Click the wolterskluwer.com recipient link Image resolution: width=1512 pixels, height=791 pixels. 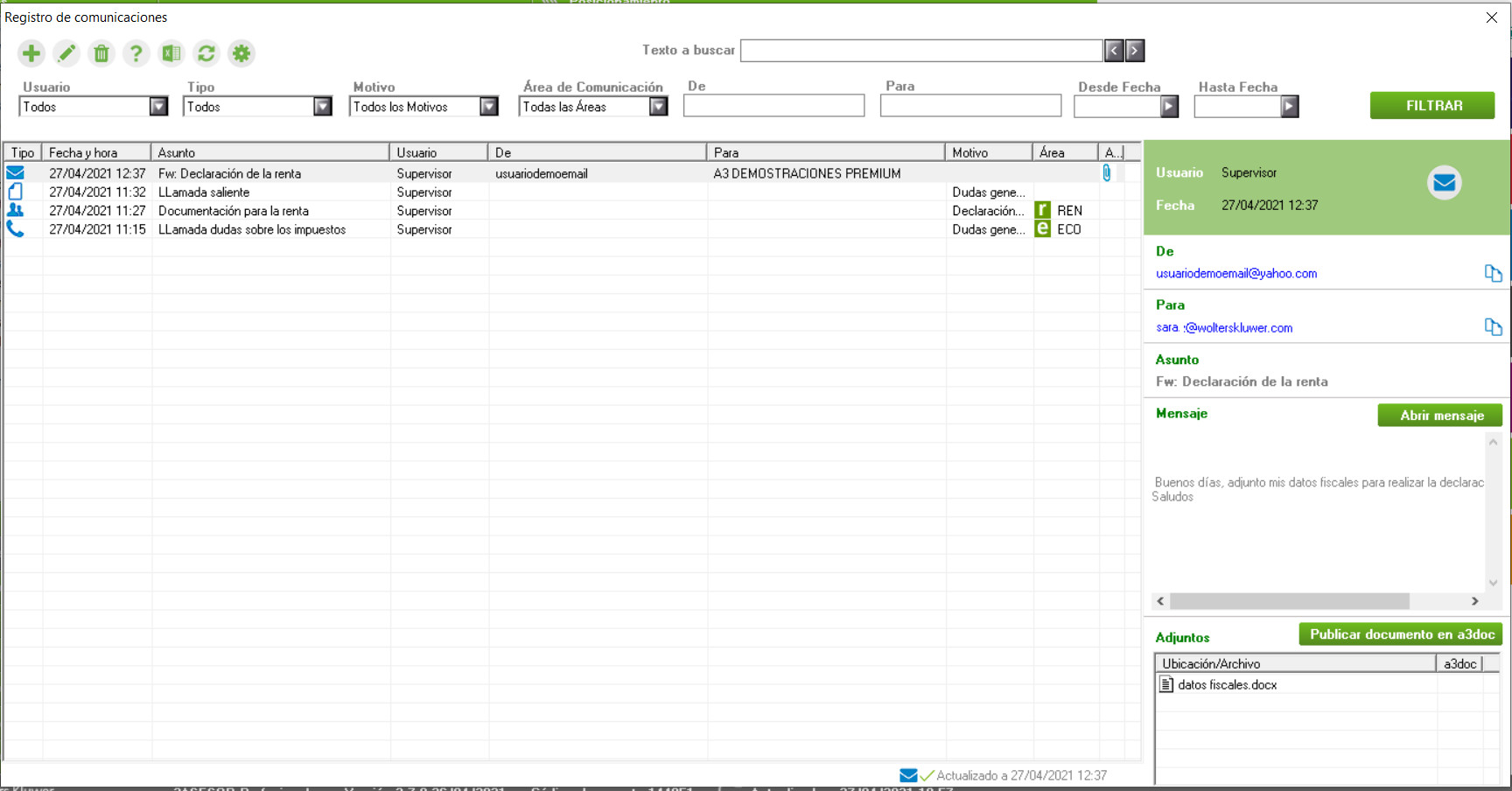(x=1224, y=327)
